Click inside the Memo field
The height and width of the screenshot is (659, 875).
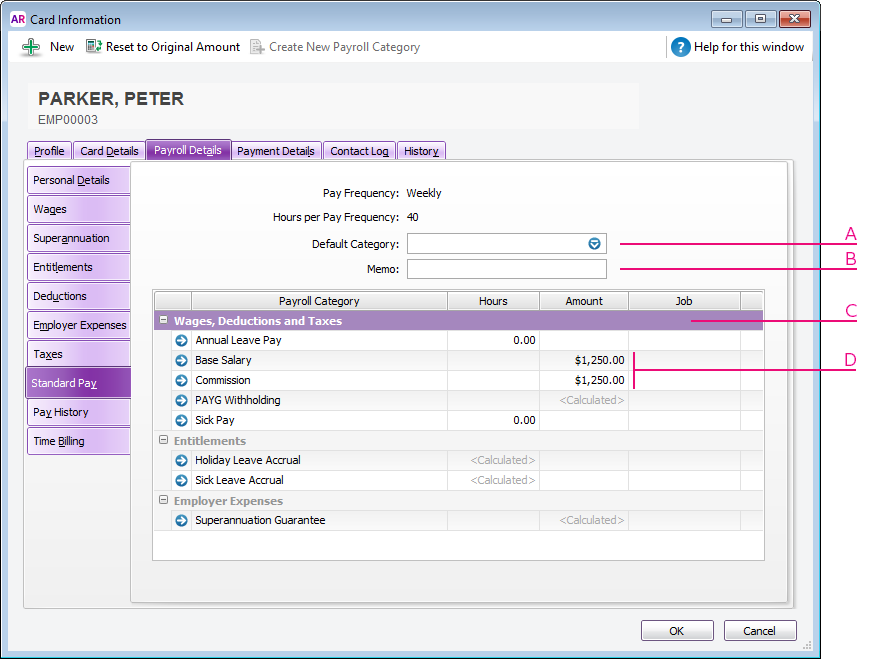pyautogui.click(x=507, y=268)
